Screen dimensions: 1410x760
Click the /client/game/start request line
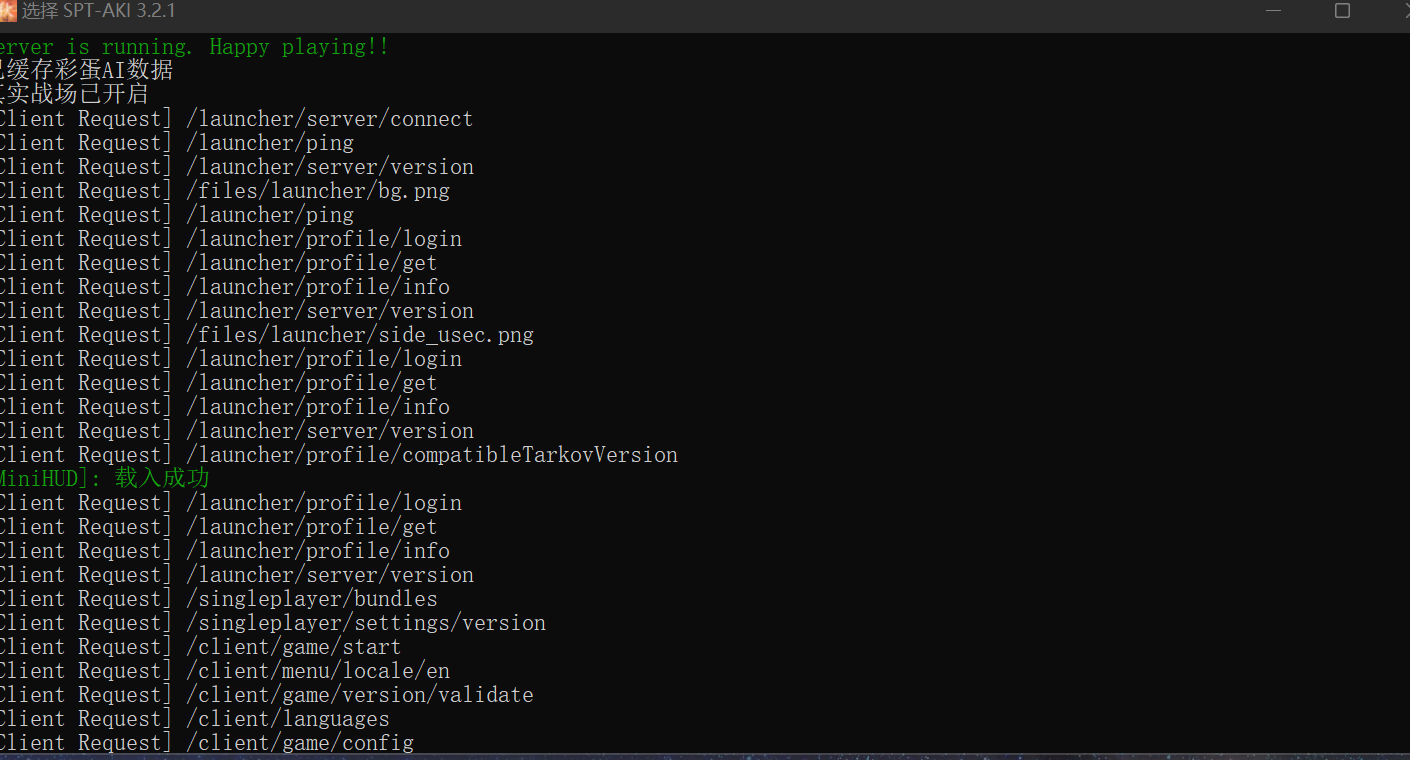pos(200,647)
